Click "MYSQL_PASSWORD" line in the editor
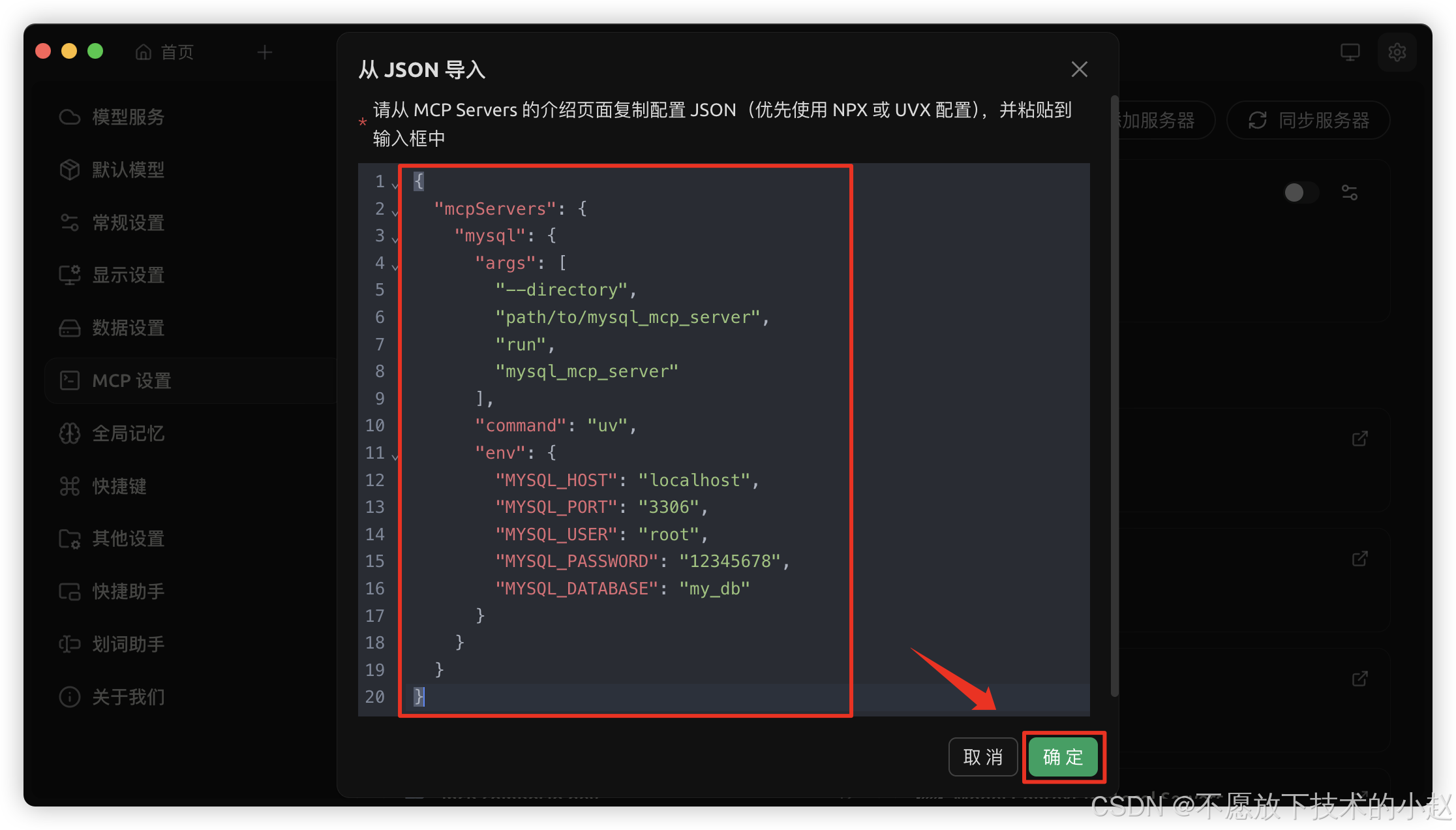This screenshot has width=1456, height=830. 643,561
